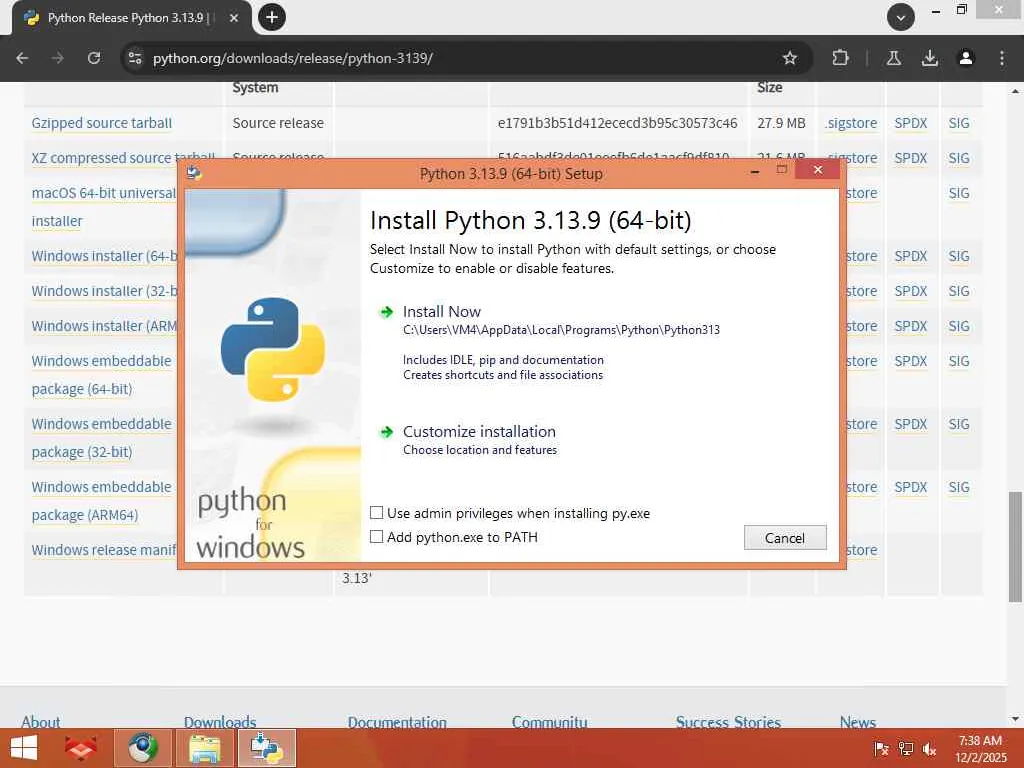Click the scrollbar down arrow
This screenshot has width=1024, height=768.
click(x=1015, y=719)
